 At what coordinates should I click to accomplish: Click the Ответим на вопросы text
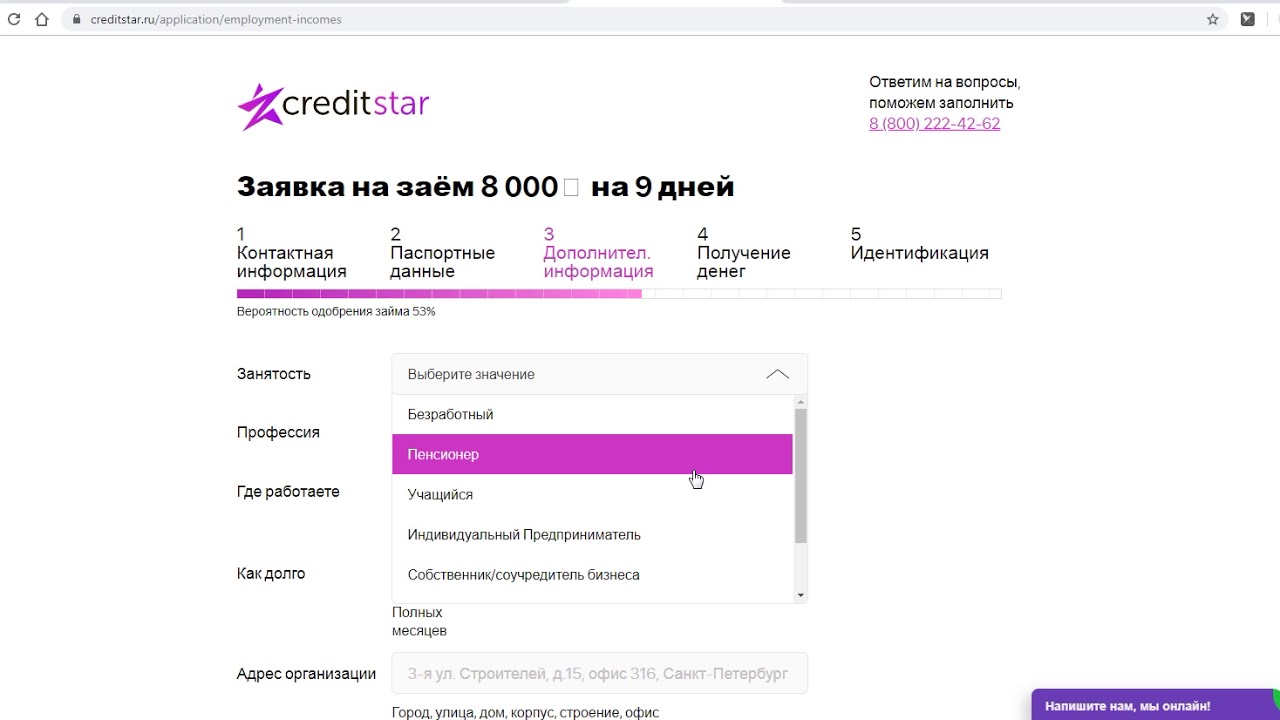point(944,92)
